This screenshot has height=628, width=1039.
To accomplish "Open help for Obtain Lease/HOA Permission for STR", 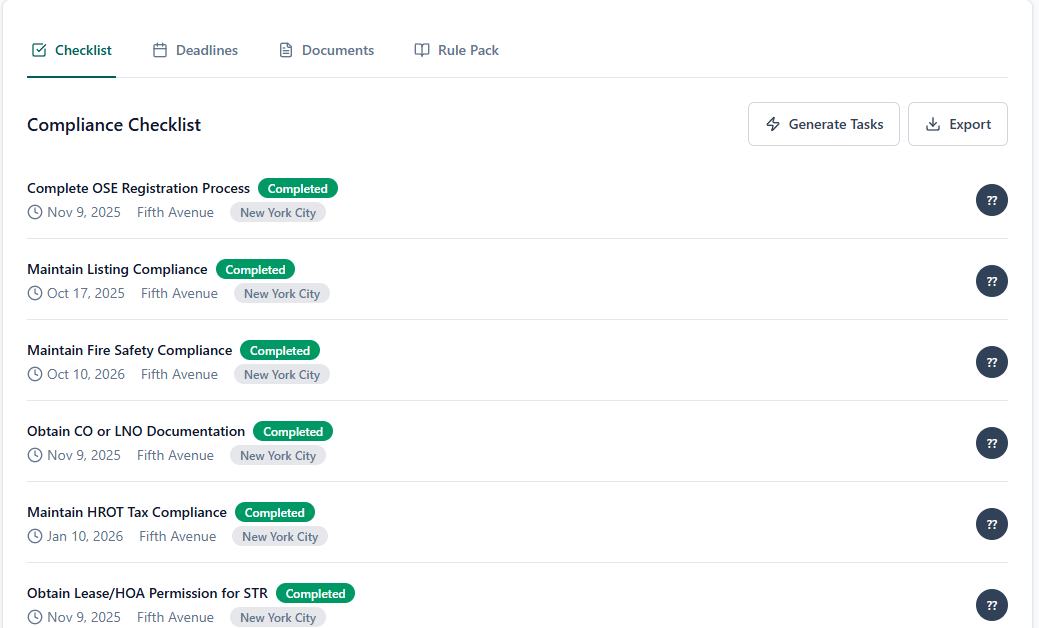I will (991, 605).
